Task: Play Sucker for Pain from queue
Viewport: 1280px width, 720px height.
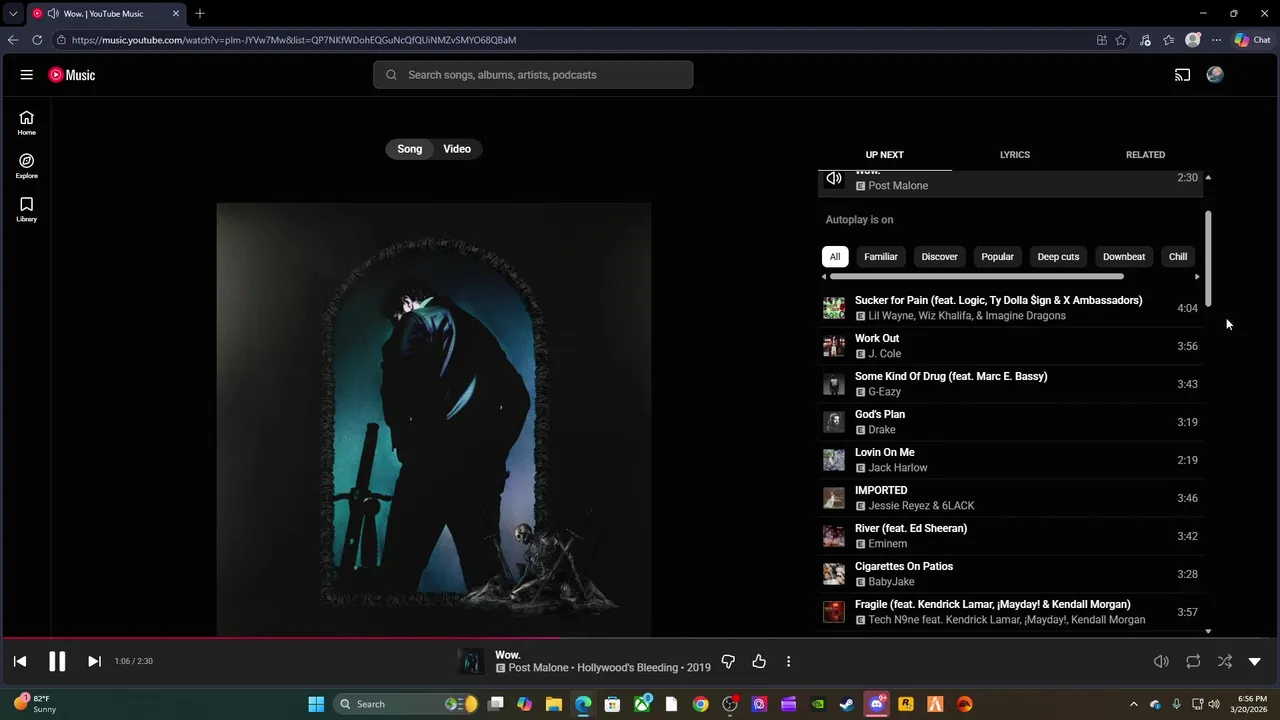Action: coord(1010,308)
